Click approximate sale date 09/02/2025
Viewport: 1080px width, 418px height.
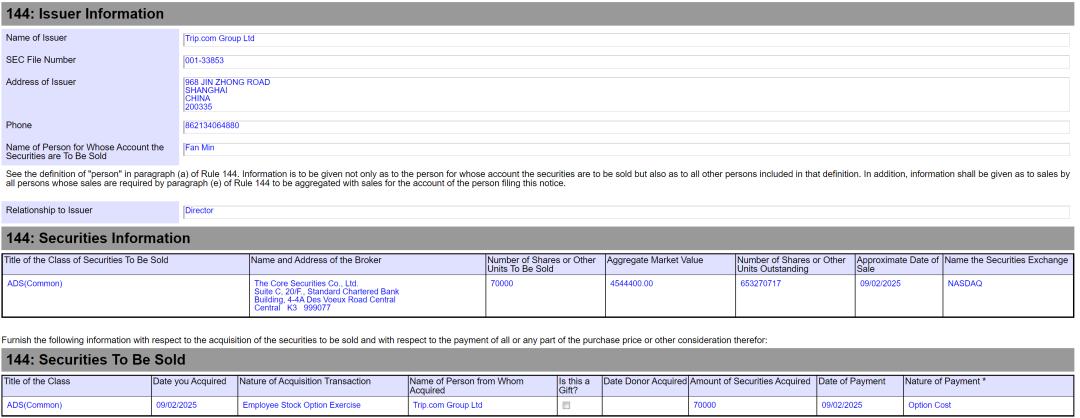click(880, 284)
